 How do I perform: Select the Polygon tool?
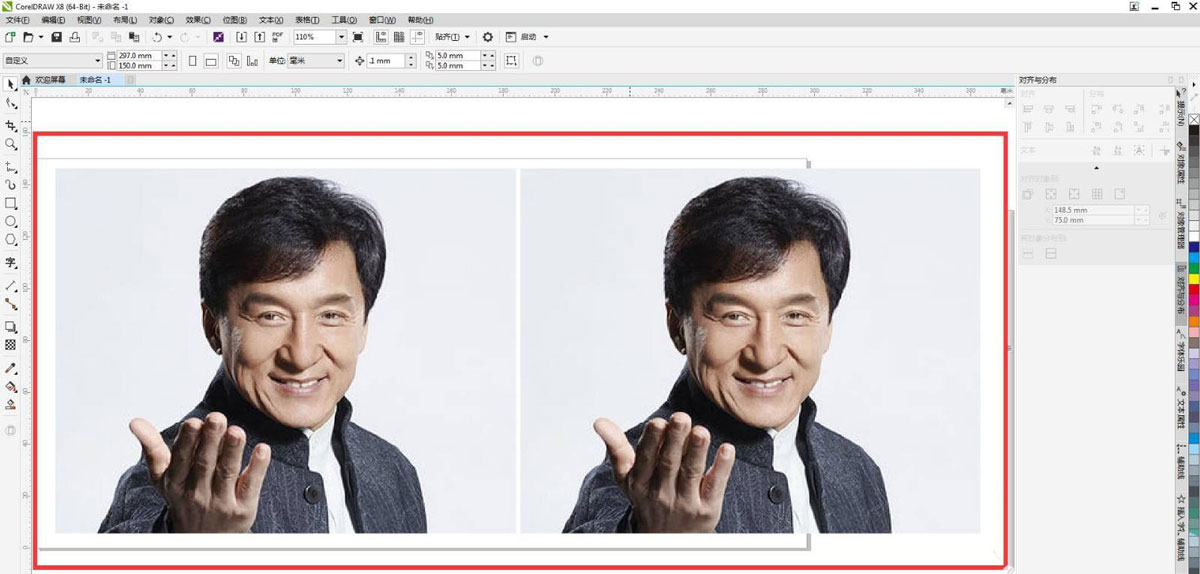tap(11, 240)
